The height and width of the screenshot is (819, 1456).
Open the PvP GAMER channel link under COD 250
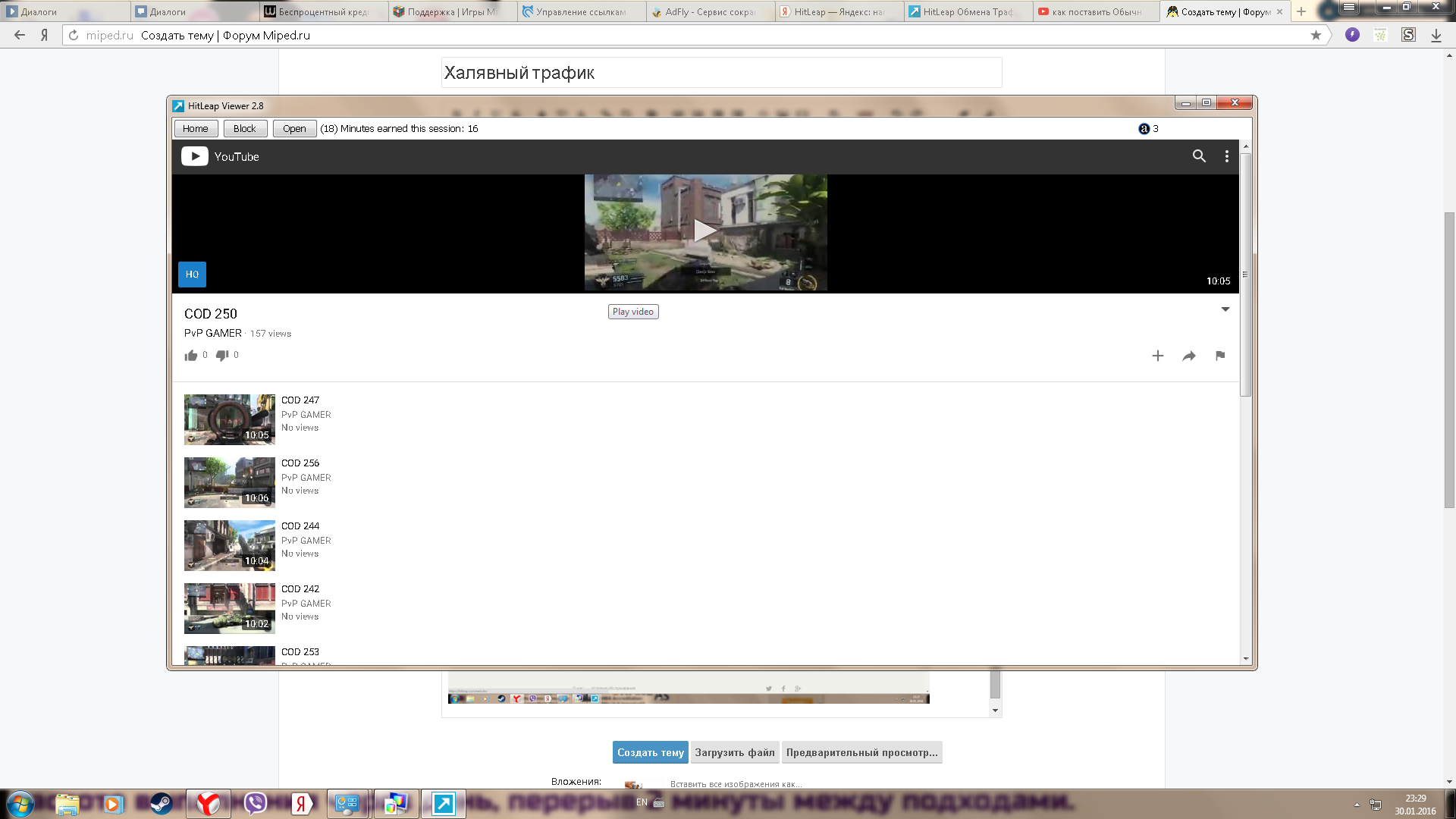[213, 334]
